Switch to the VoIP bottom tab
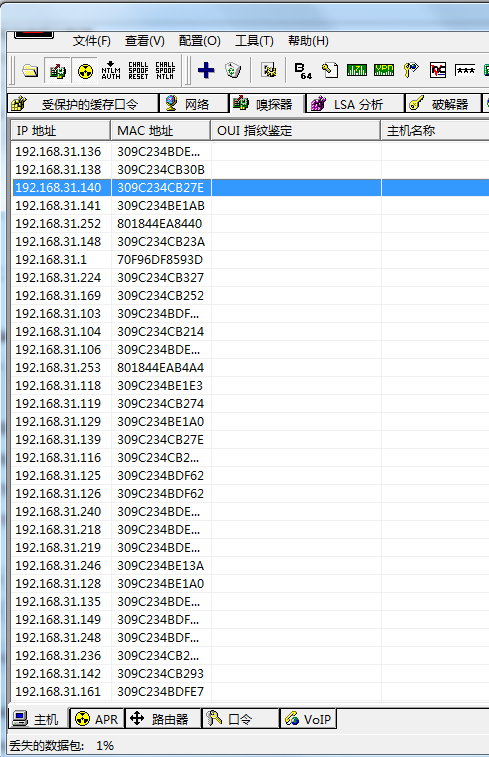The height and width of the screenshot is (757, 489). 308,719
